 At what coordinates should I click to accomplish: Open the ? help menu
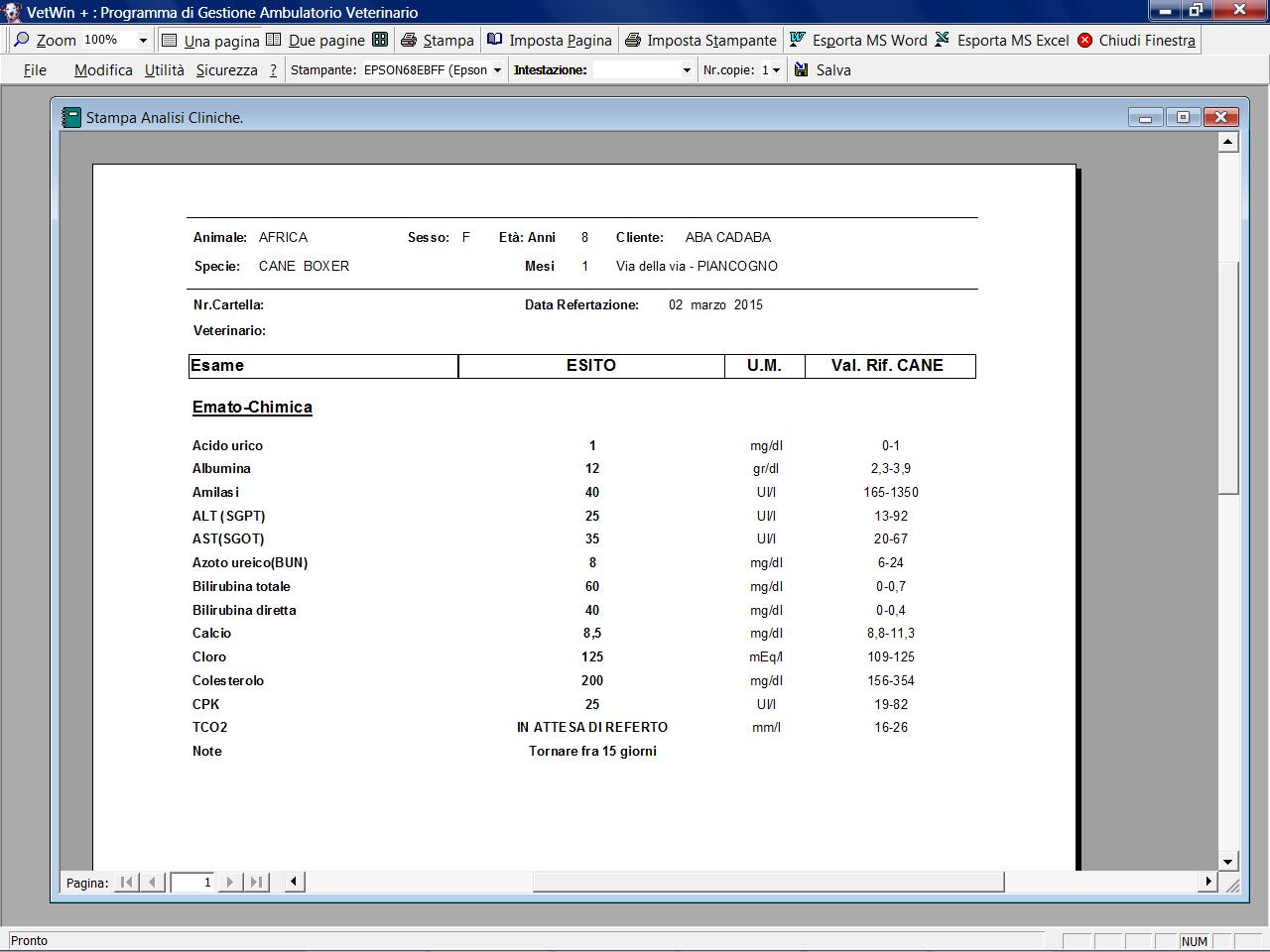point(273,69)
